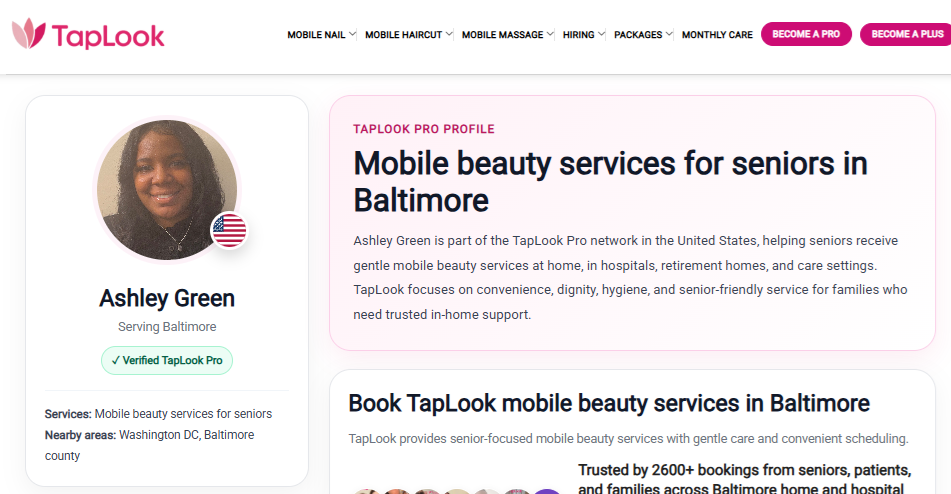Open the Hiring menu

[578, 35]
